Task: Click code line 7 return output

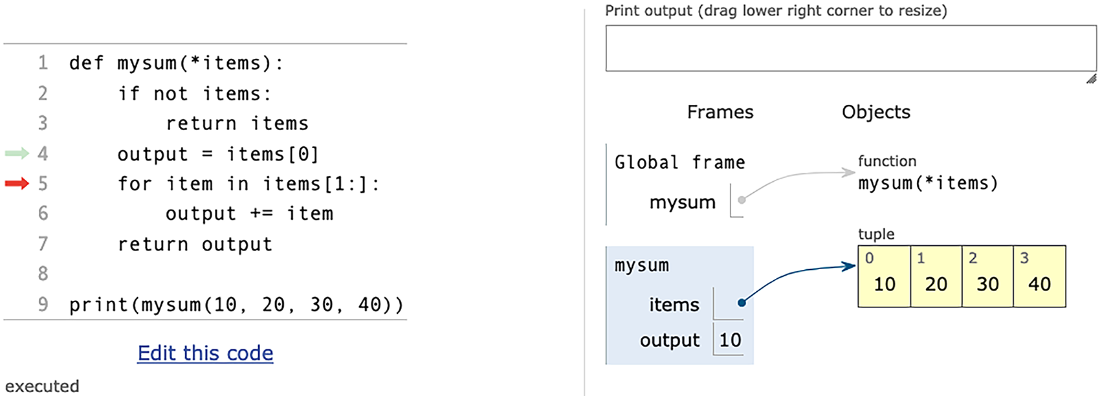Action: pyautogui.click(x=194, y=244)
